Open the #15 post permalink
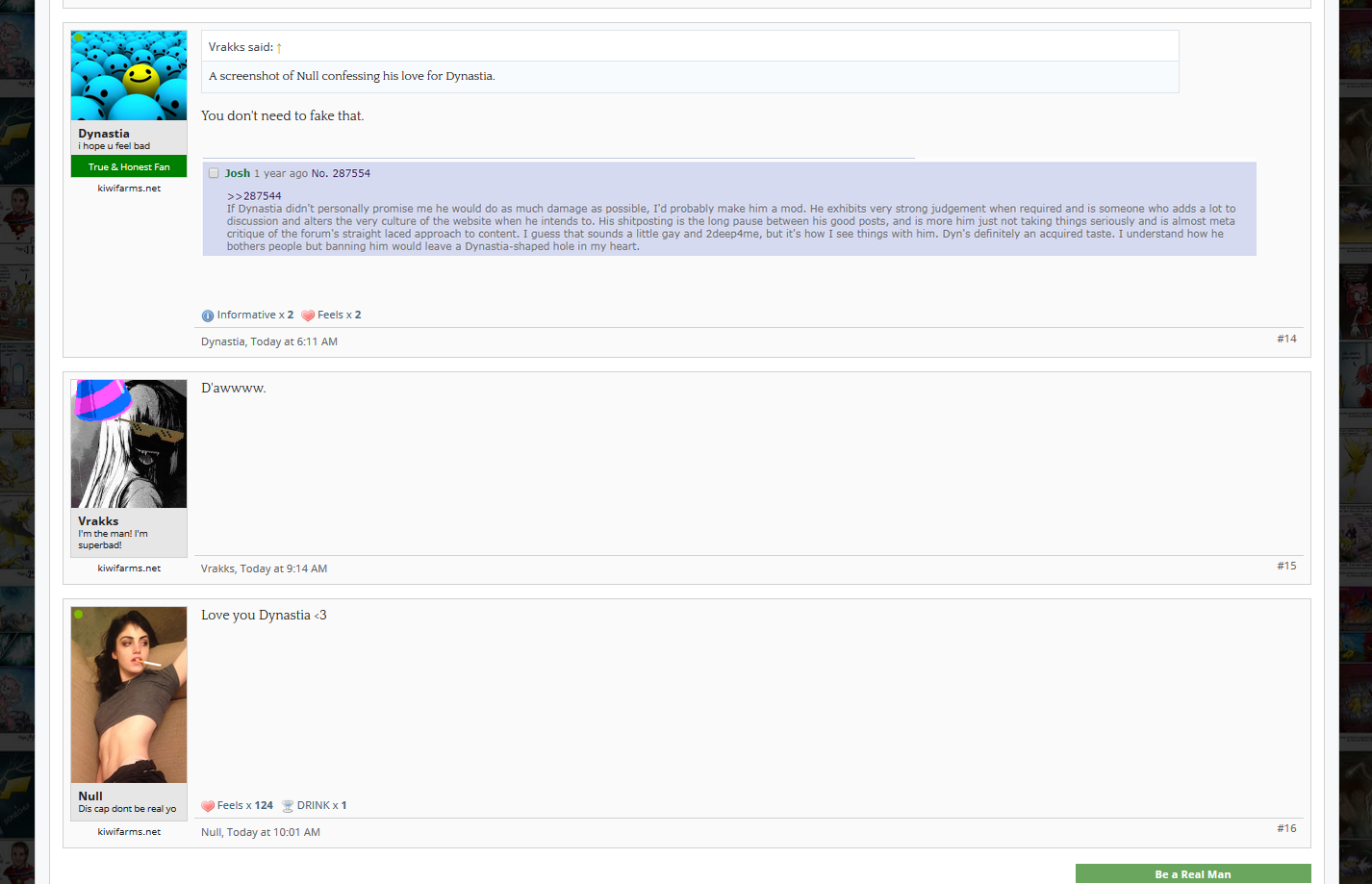Viewport: 1372px width, 884px height. pos(1286,566)
